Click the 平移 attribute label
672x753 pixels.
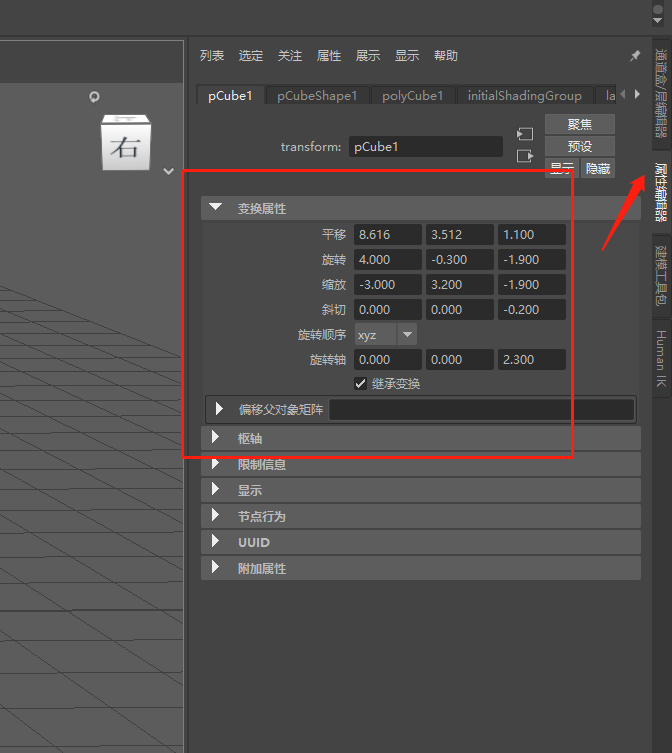coord(334,234)
